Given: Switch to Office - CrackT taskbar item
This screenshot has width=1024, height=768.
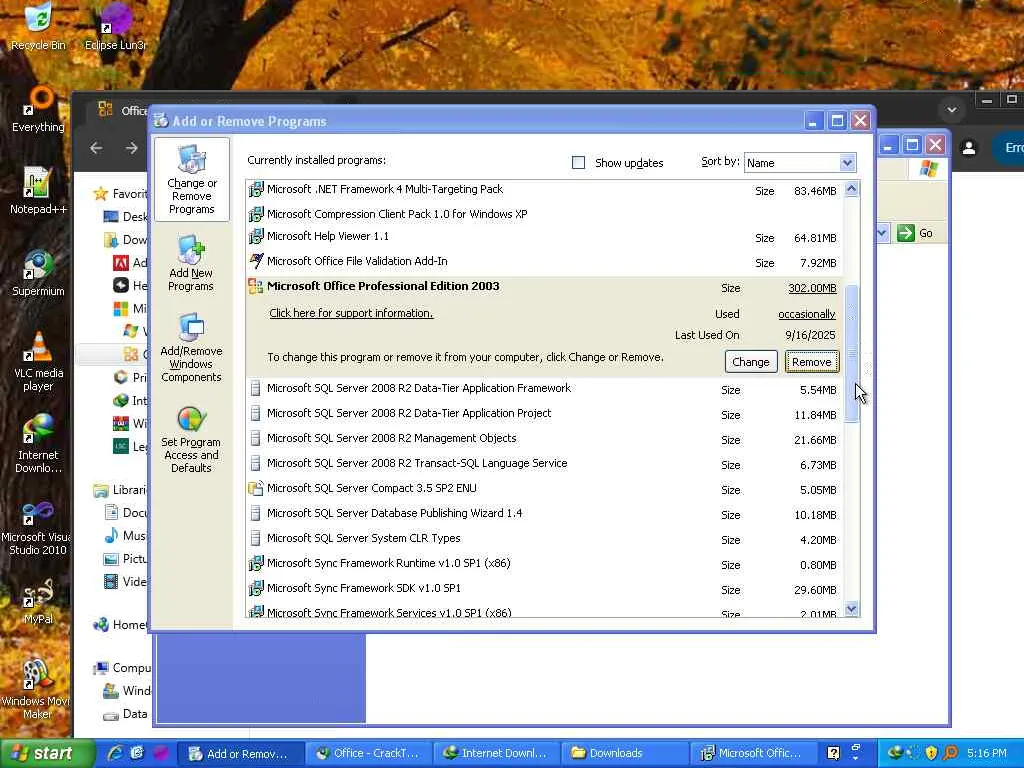Looking at the screenshot, I should [368, 753].
